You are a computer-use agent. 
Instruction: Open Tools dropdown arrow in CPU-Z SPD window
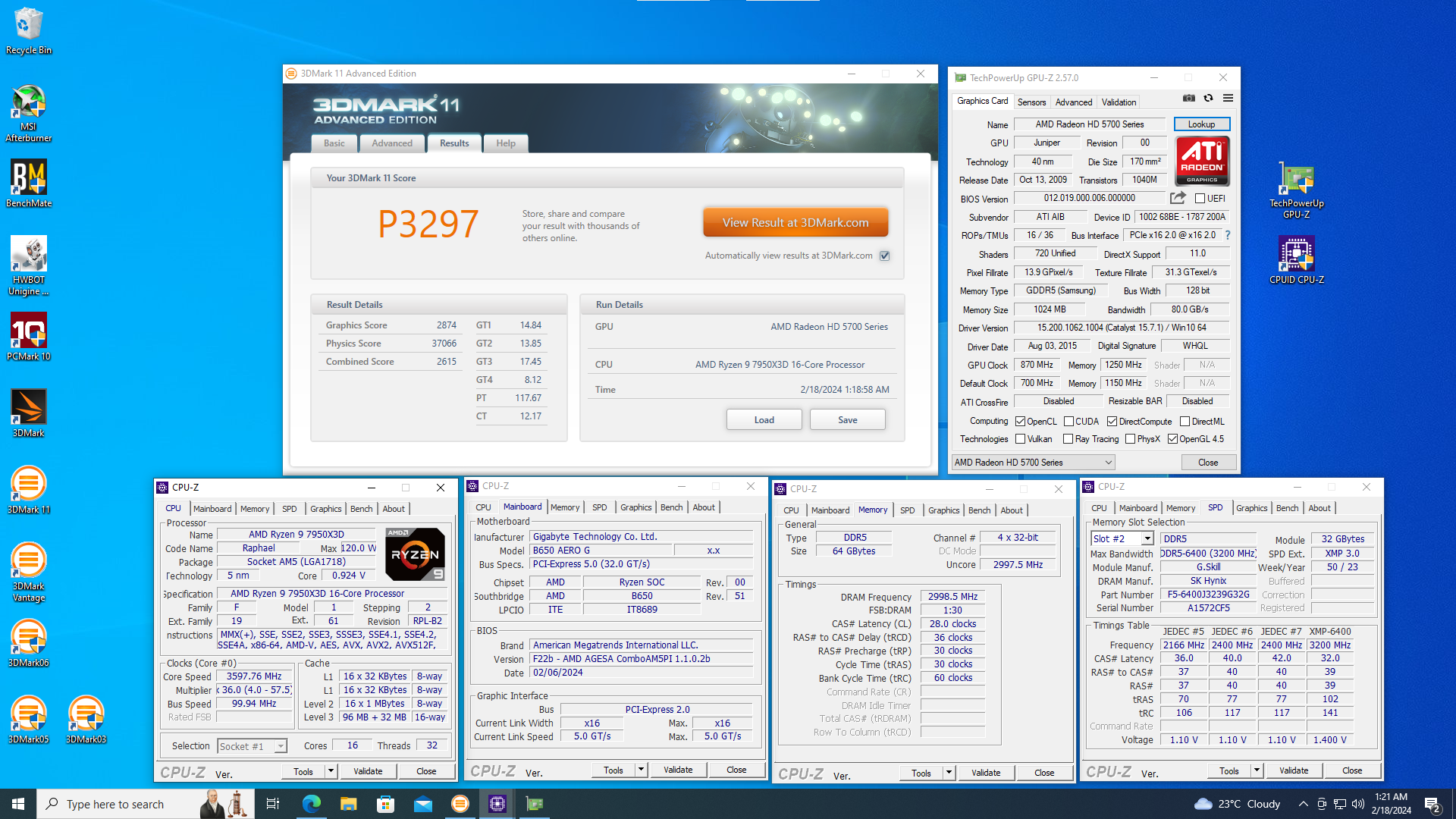(x=1257, y=770)
